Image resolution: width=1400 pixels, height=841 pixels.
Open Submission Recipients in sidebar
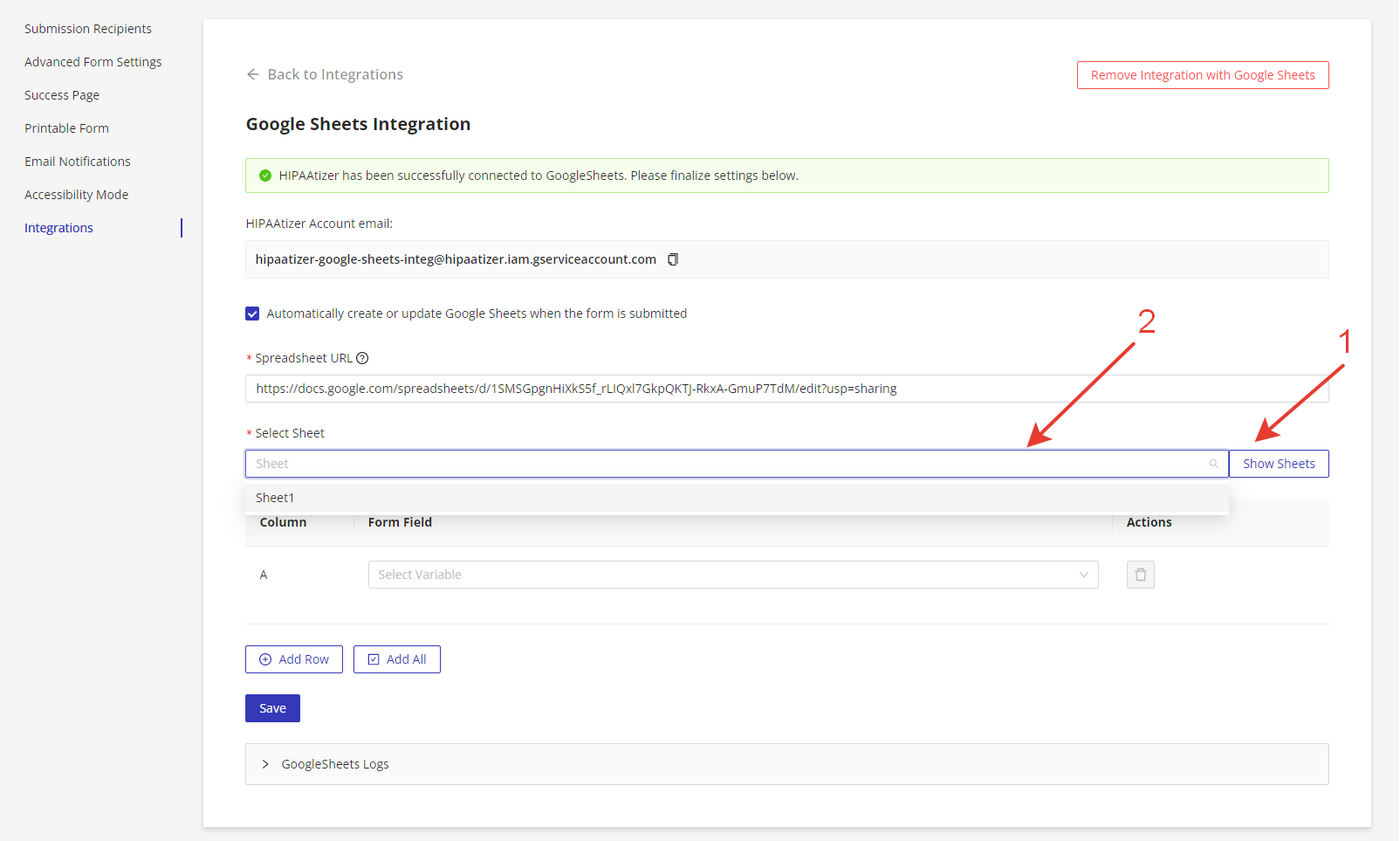[x=88, y=29]
